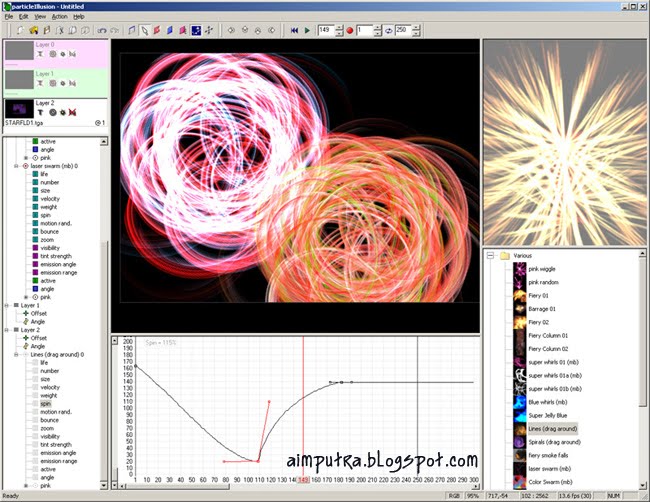
Task: Click the loop icon beside the 250 field
Action: [388, 30]
